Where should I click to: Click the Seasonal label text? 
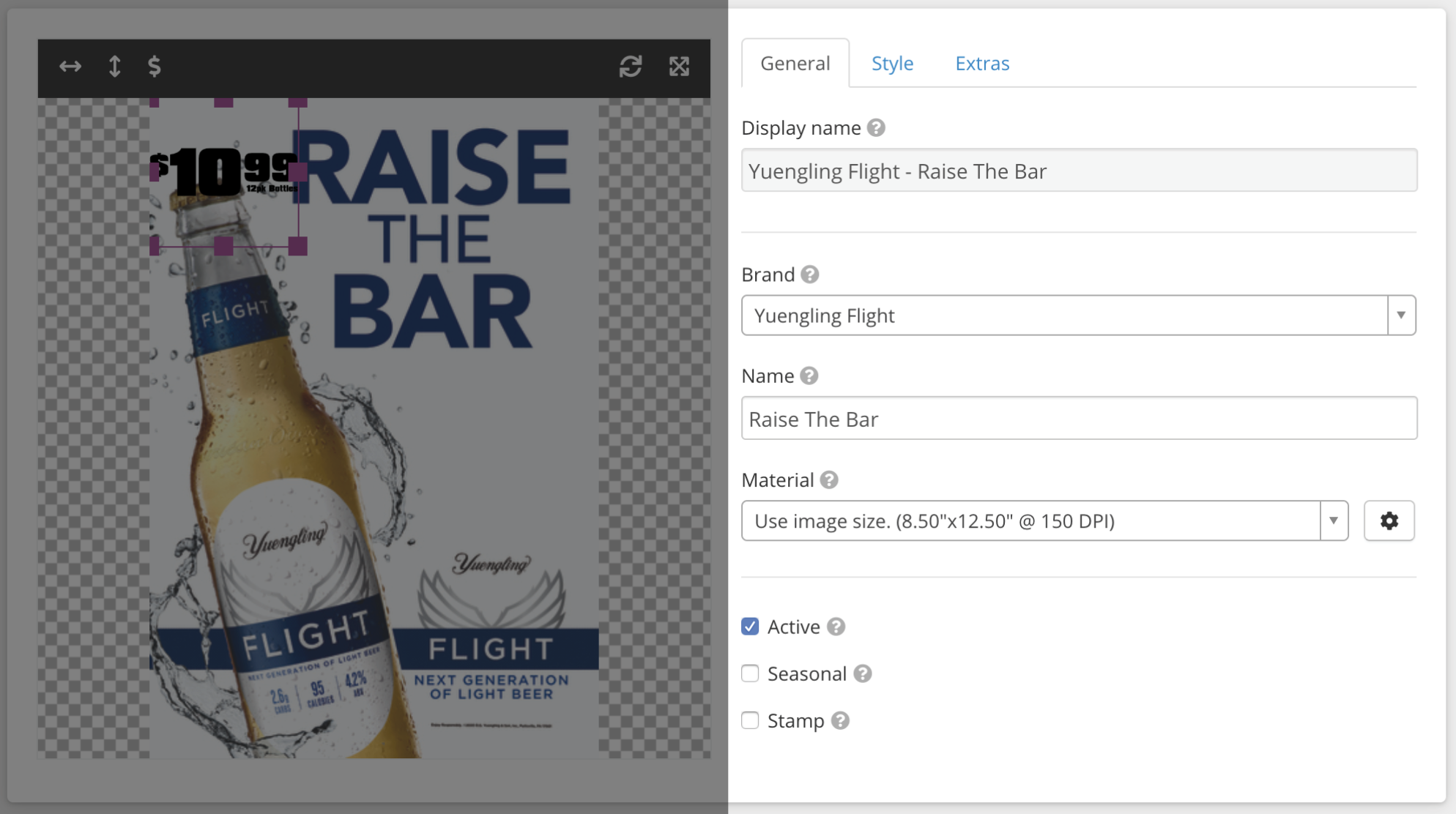807,673
